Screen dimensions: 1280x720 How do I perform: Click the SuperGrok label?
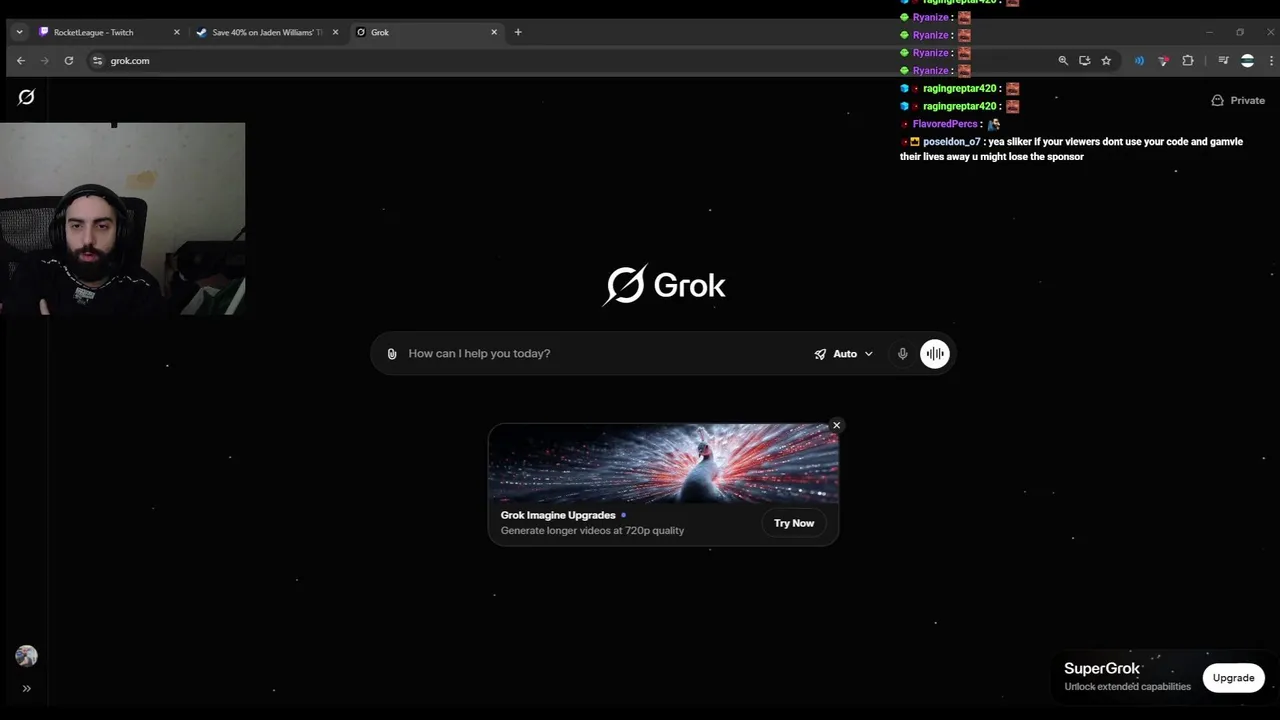click(x=1102, y=668)
